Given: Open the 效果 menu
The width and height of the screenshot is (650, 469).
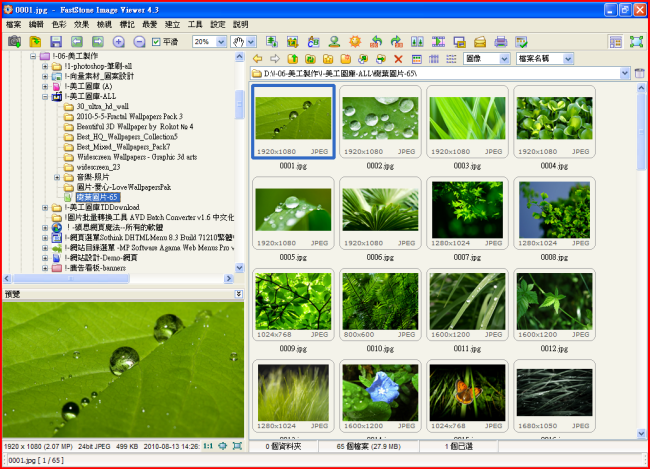Looking at the screenshot, I should click(x=81, y=24).
